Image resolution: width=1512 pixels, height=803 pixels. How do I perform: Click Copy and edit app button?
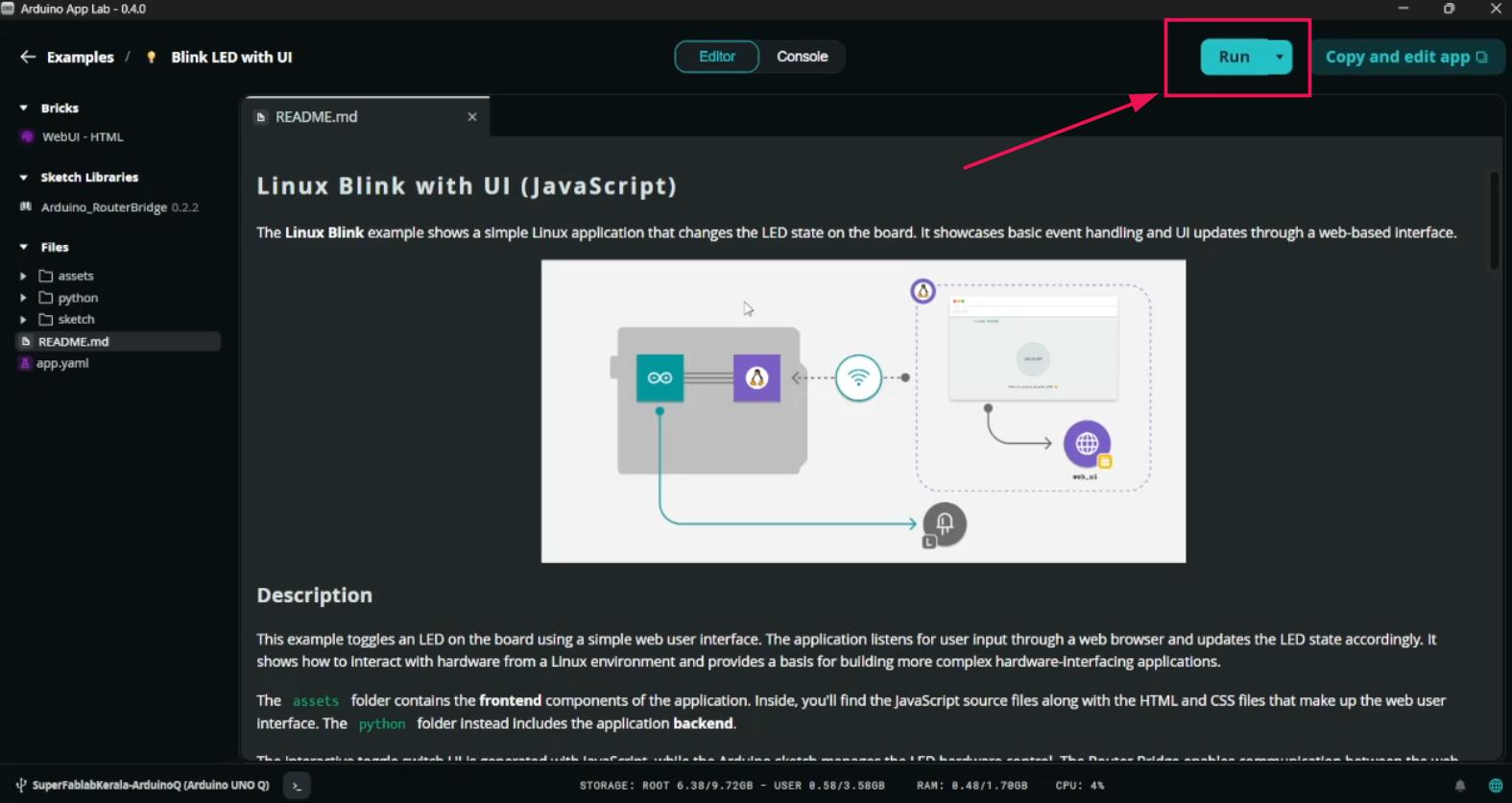coord(1406,57)
